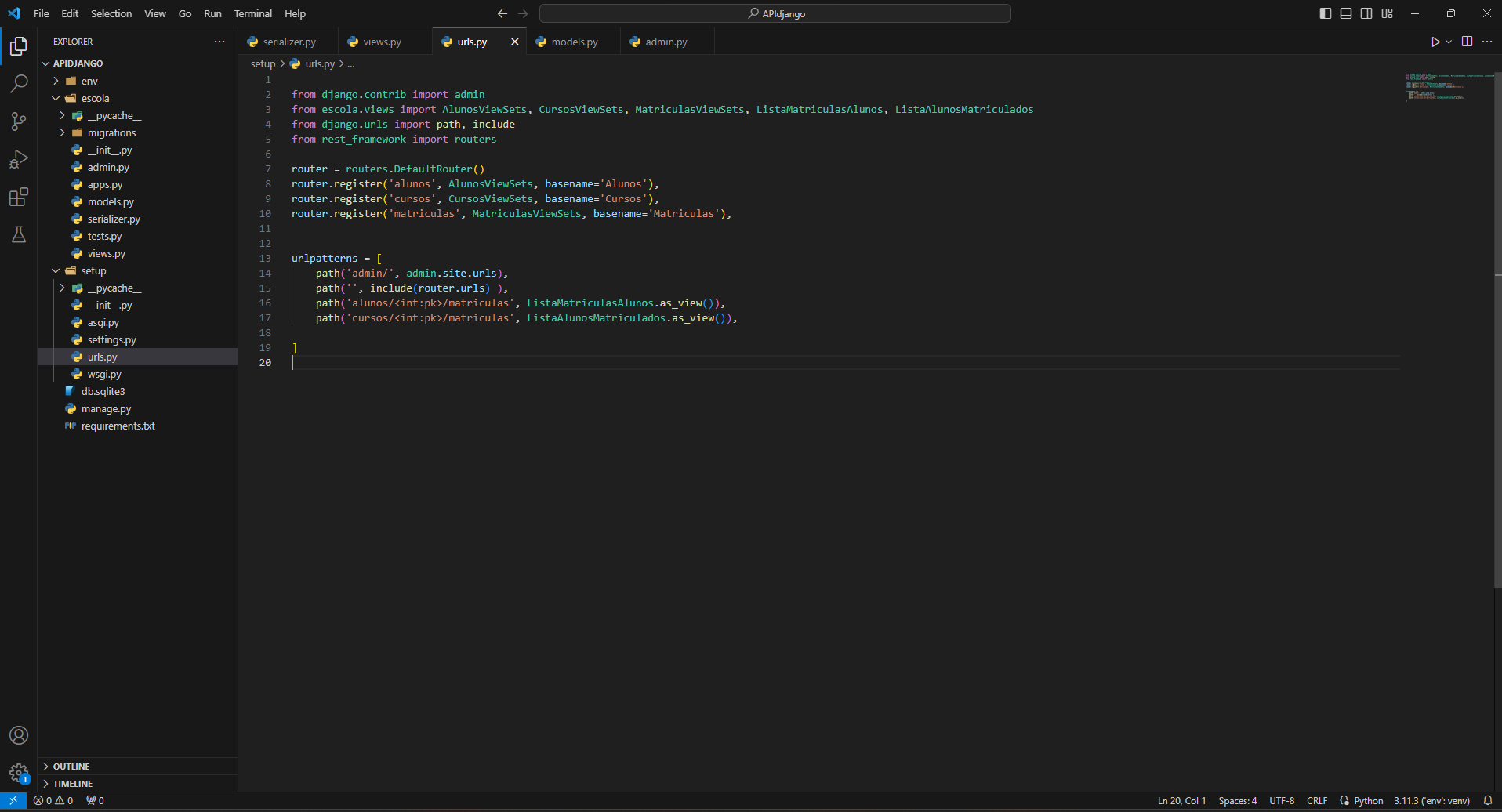This screenshot has width=1502, height=812.
Task: Open manage.py in the explorer
Action: [x=138, y=408]
